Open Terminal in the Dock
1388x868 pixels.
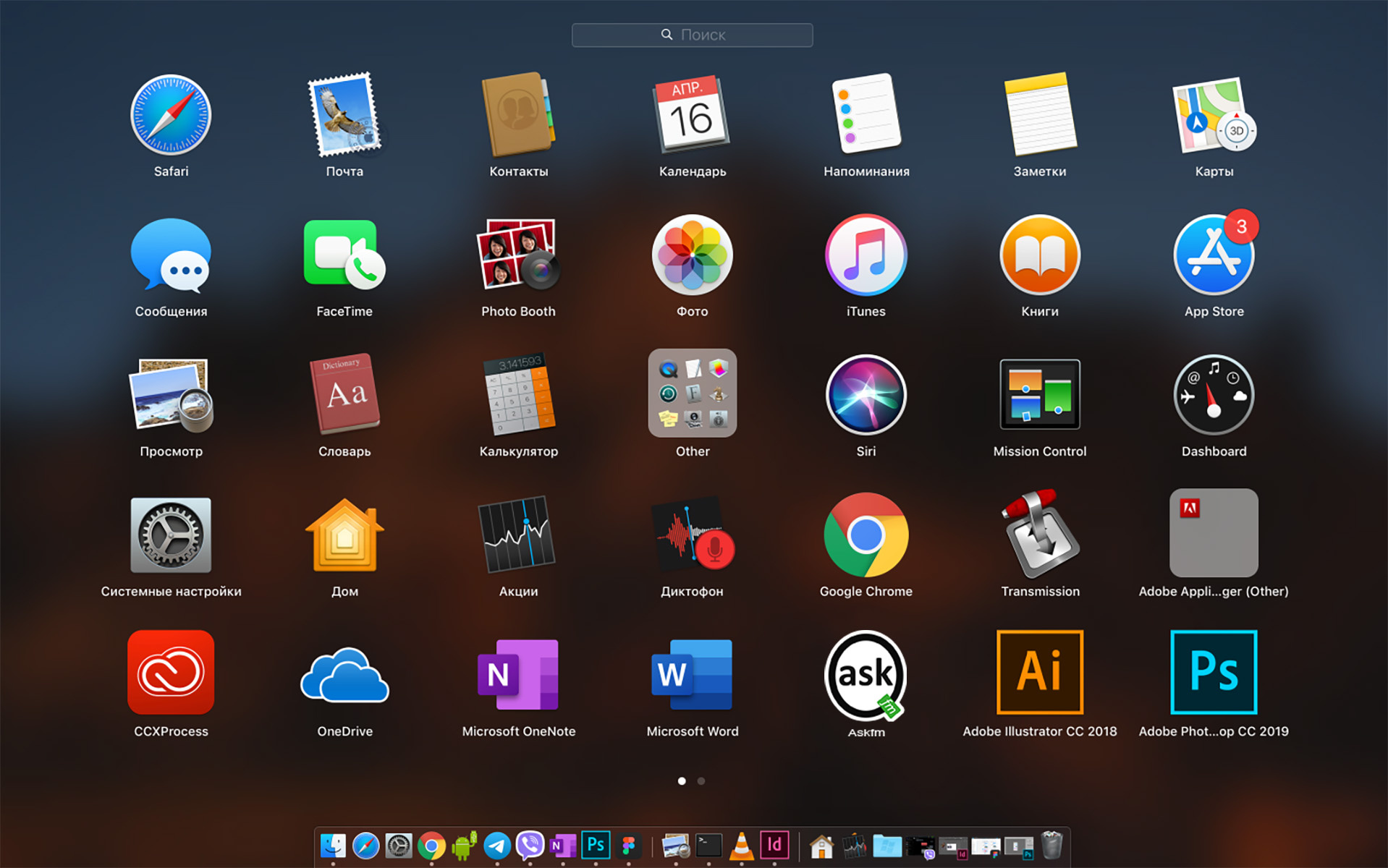coord(708,846)
